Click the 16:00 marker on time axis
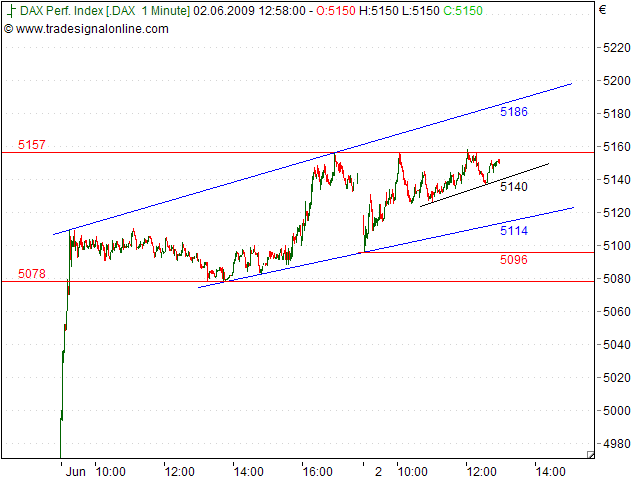640x480 pixels. pyautogui.click(x=316, y=469)
